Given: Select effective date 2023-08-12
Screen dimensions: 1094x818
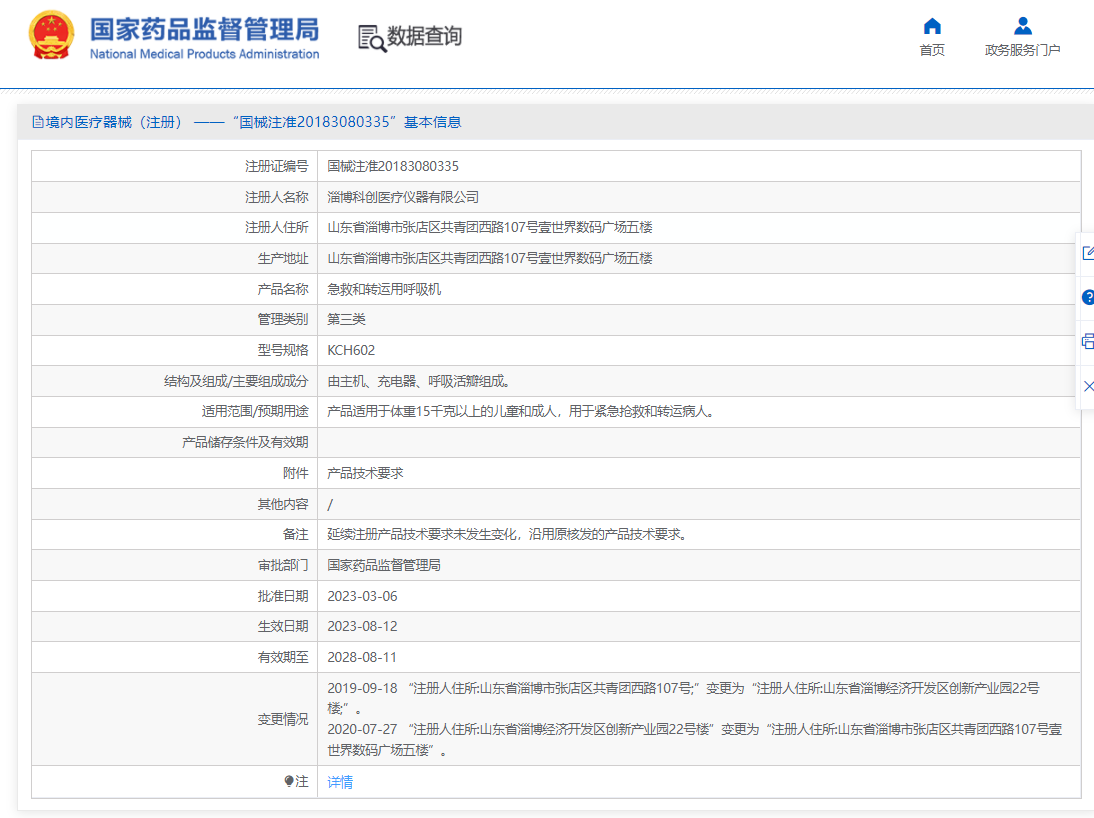Looking at the screenshot, I should coord(362,626).
